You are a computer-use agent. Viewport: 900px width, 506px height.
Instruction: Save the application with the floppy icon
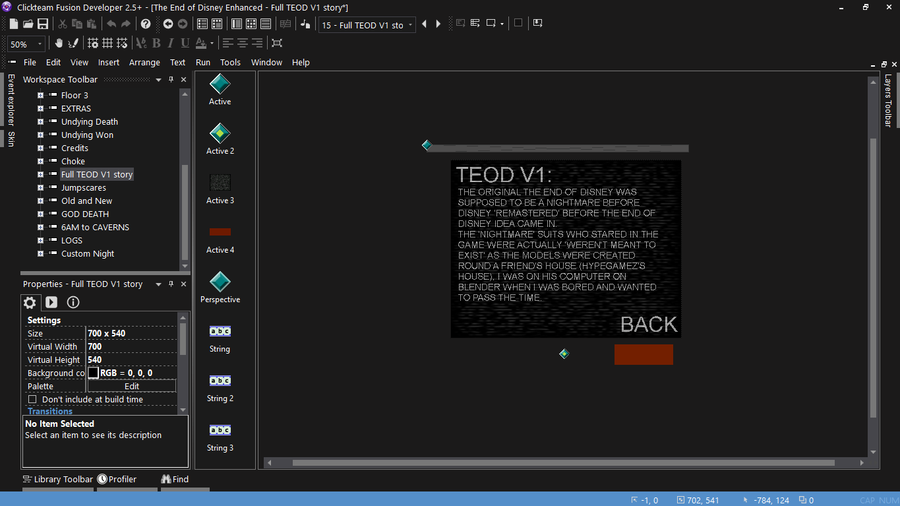[43, 24]
